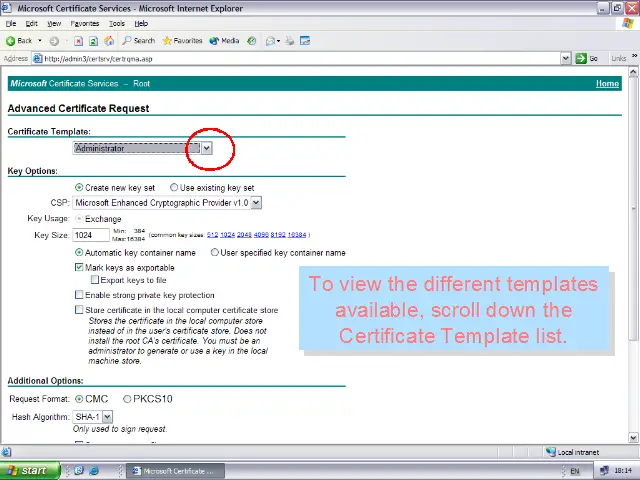
Task: Open the CSP provider dropdown
Action: (x=256, y=203)
